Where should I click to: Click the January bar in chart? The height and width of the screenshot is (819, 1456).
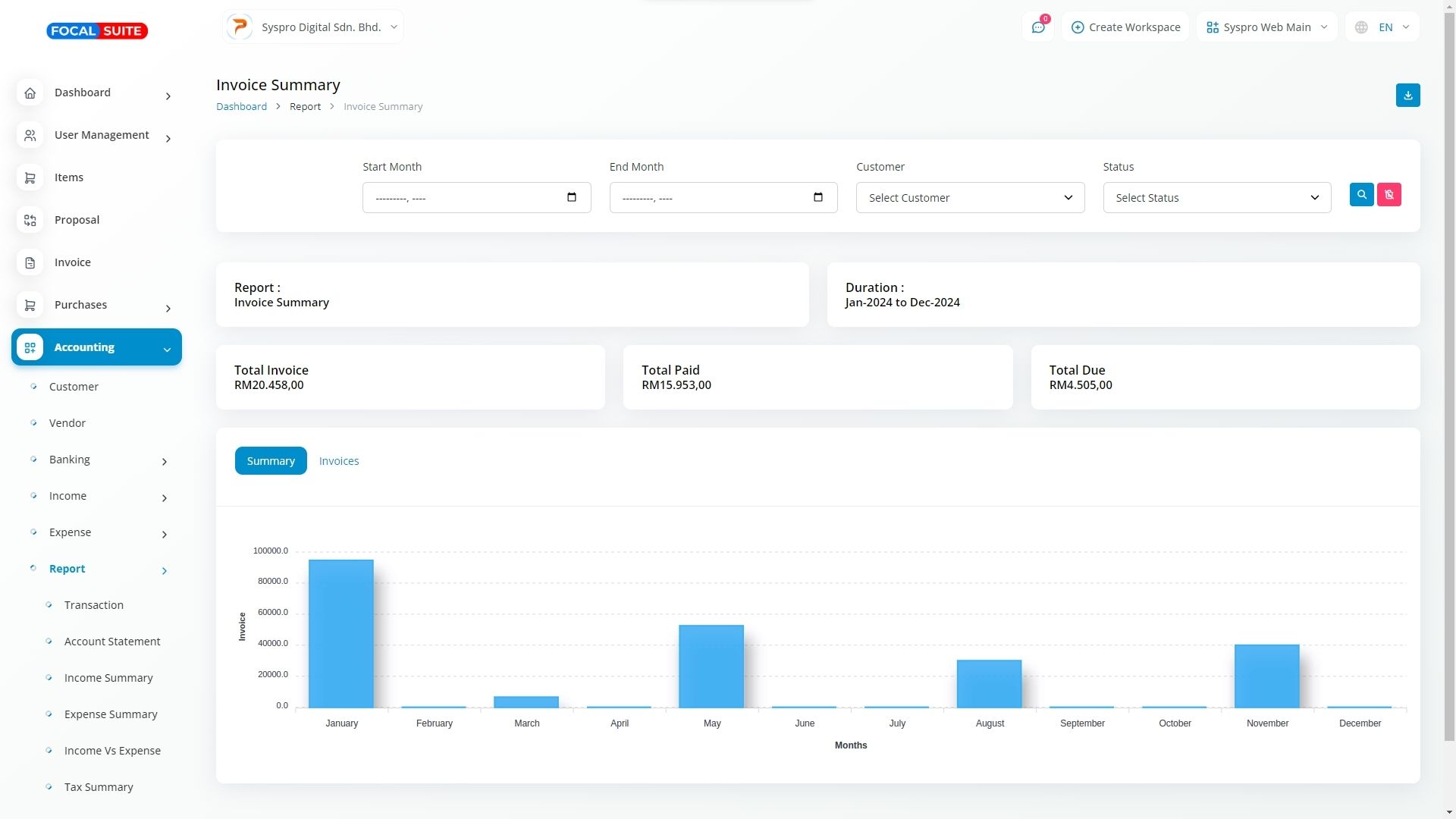(x=341, y=633)
